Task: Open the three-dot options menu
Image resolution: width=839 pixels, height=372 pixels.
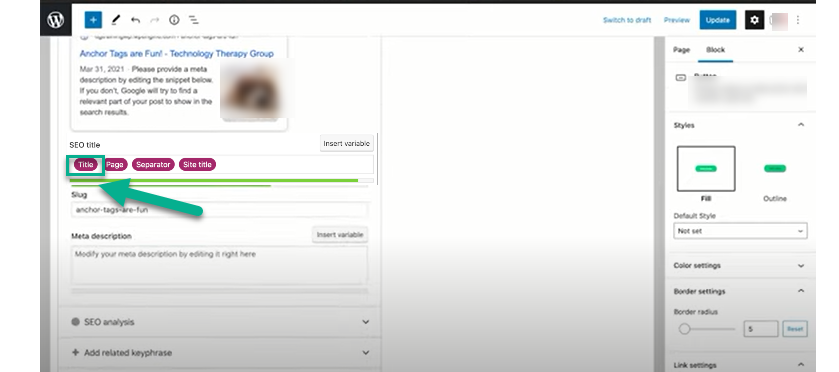Action: click(798, 20)
